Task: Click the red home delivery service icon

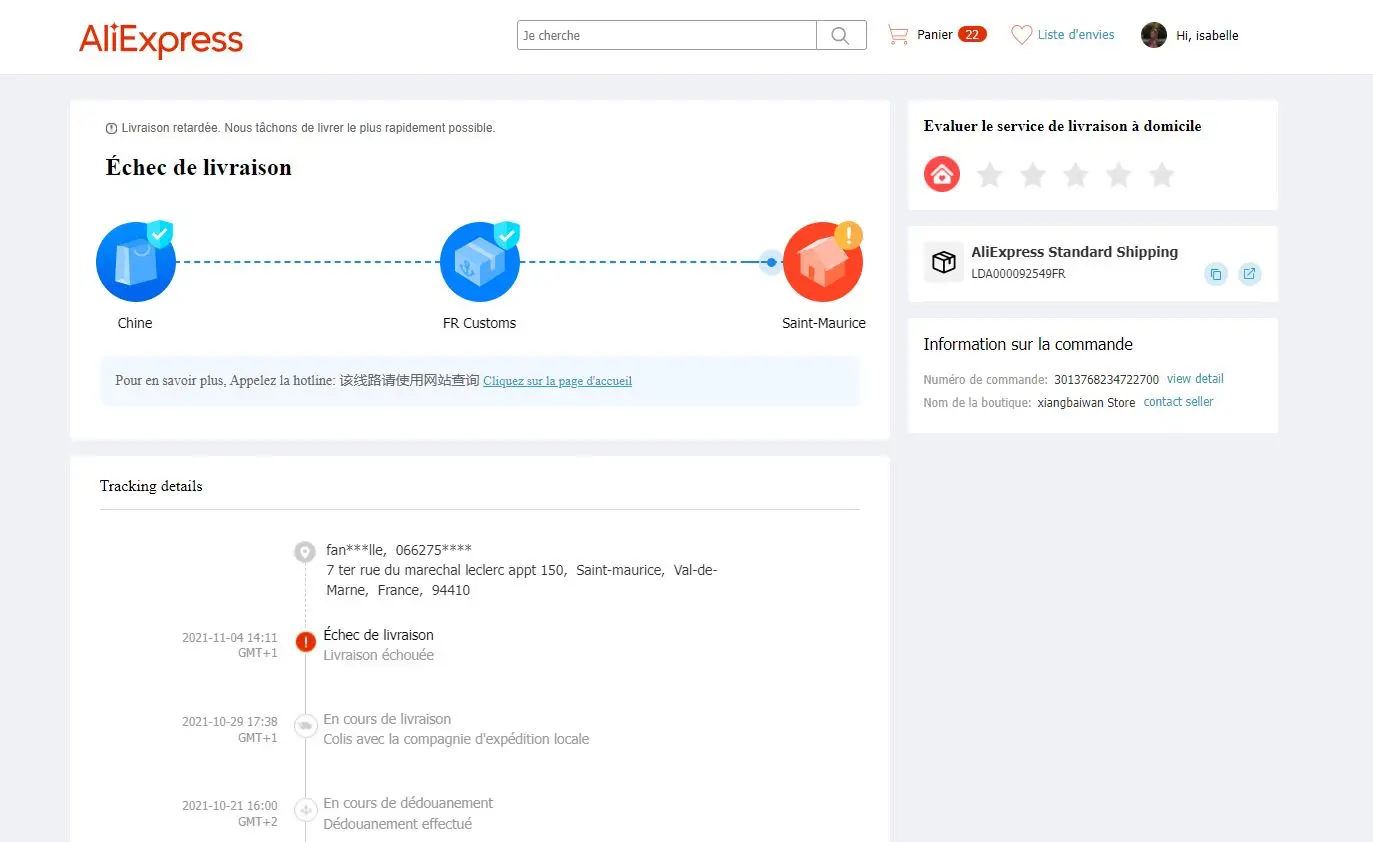Action: (942, 175)
